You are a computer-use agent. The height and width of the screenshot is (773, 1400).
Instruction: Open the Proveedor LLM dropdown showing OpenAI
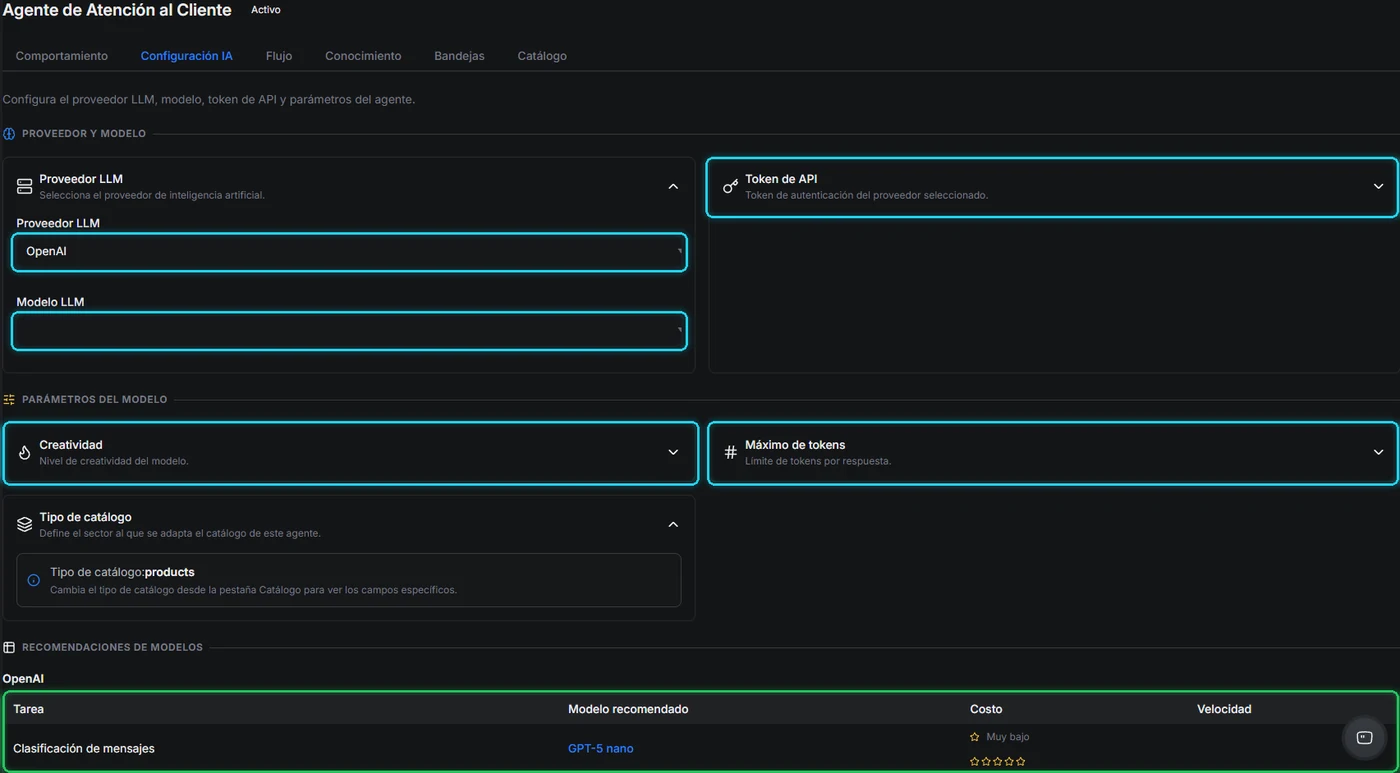coord(349,252)
